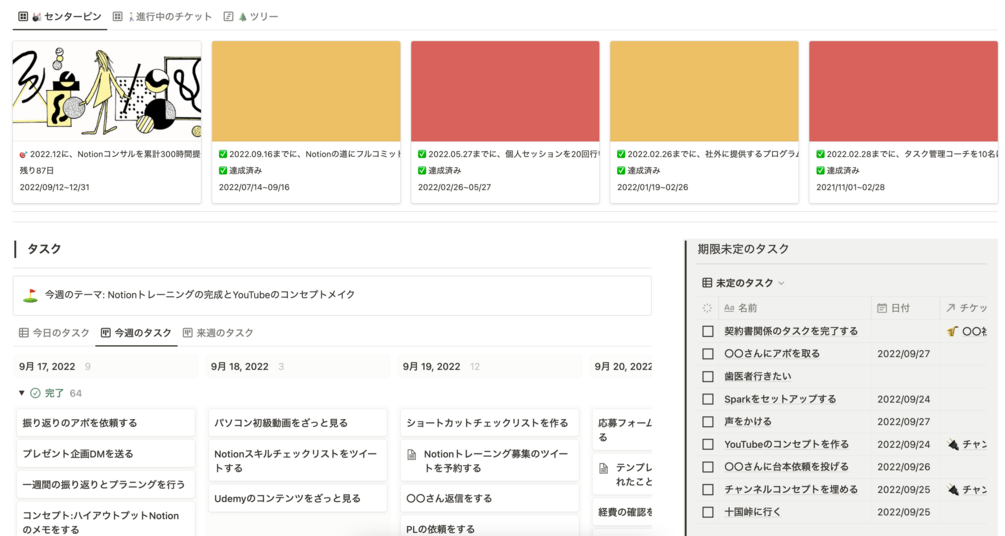Open ショートカットチェックリストを作る card
Viewport: 1005px width, 536px height.
[490, 423]
